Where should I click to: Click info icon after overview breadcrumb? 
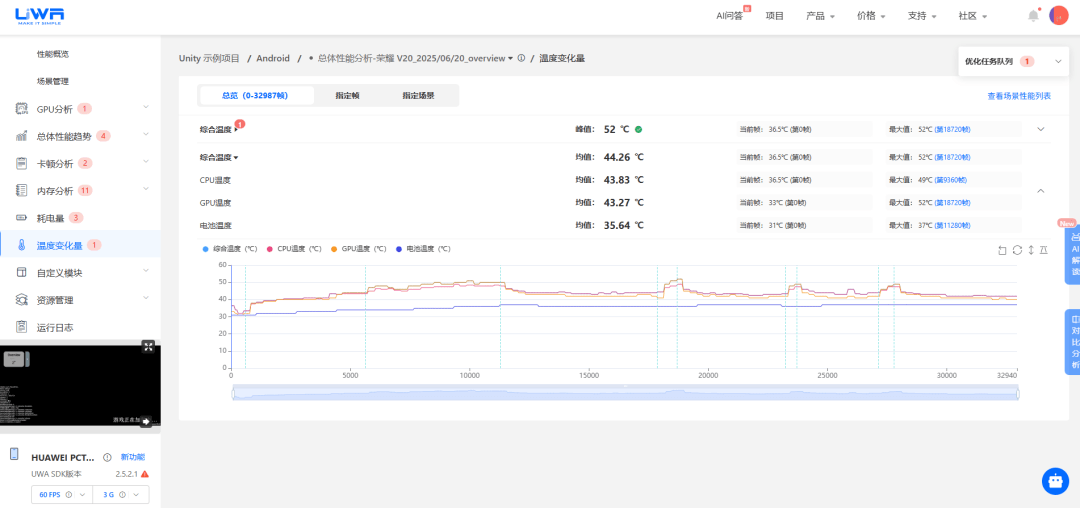(521, 59)
